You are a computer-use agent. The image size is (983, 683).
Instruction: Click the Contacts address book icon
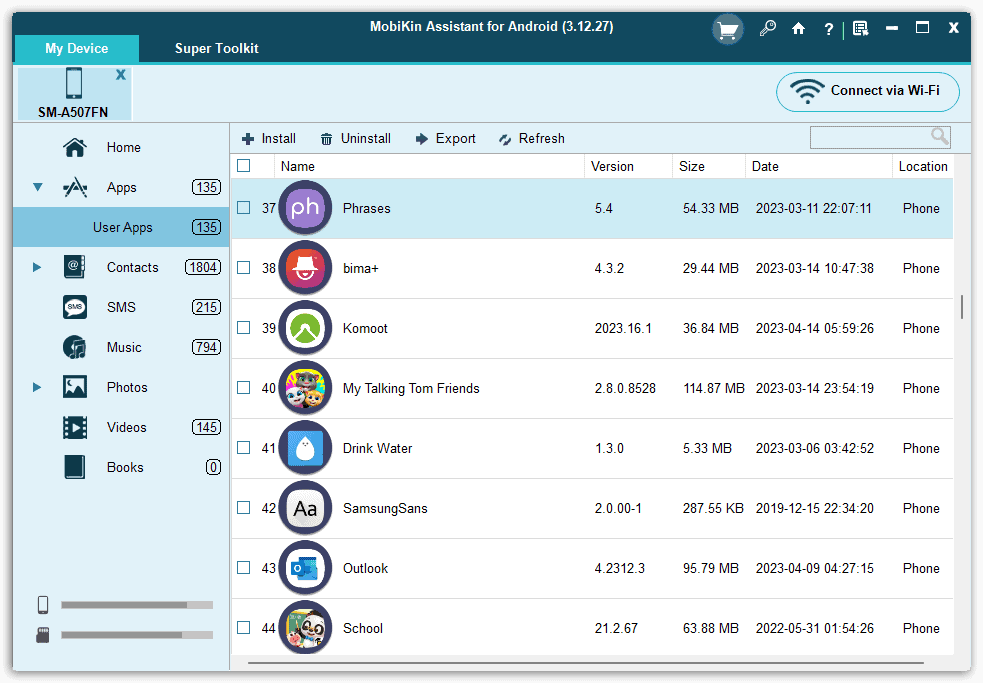75,267
